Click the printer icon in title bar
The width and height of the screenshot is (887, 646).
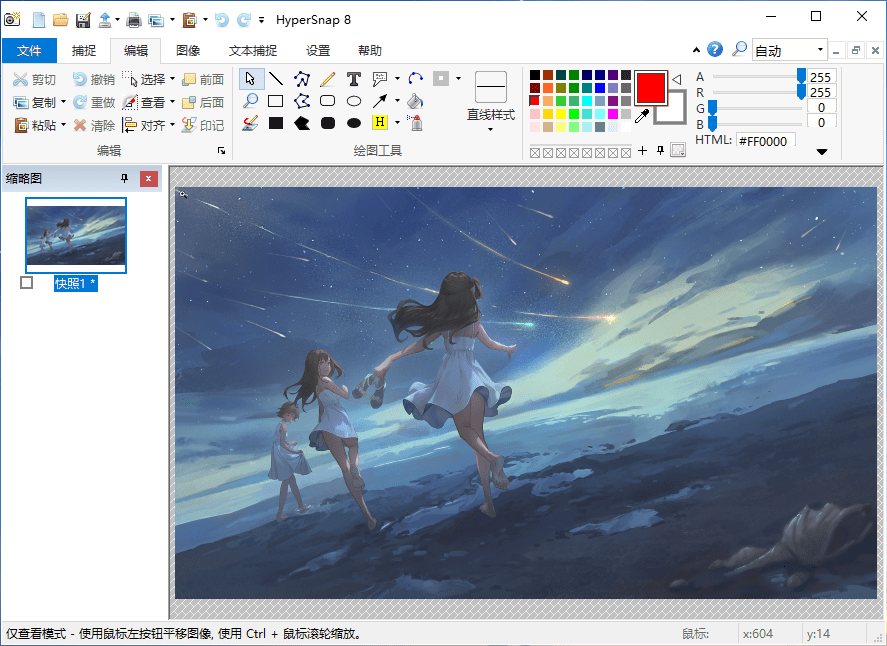point(134,20)
